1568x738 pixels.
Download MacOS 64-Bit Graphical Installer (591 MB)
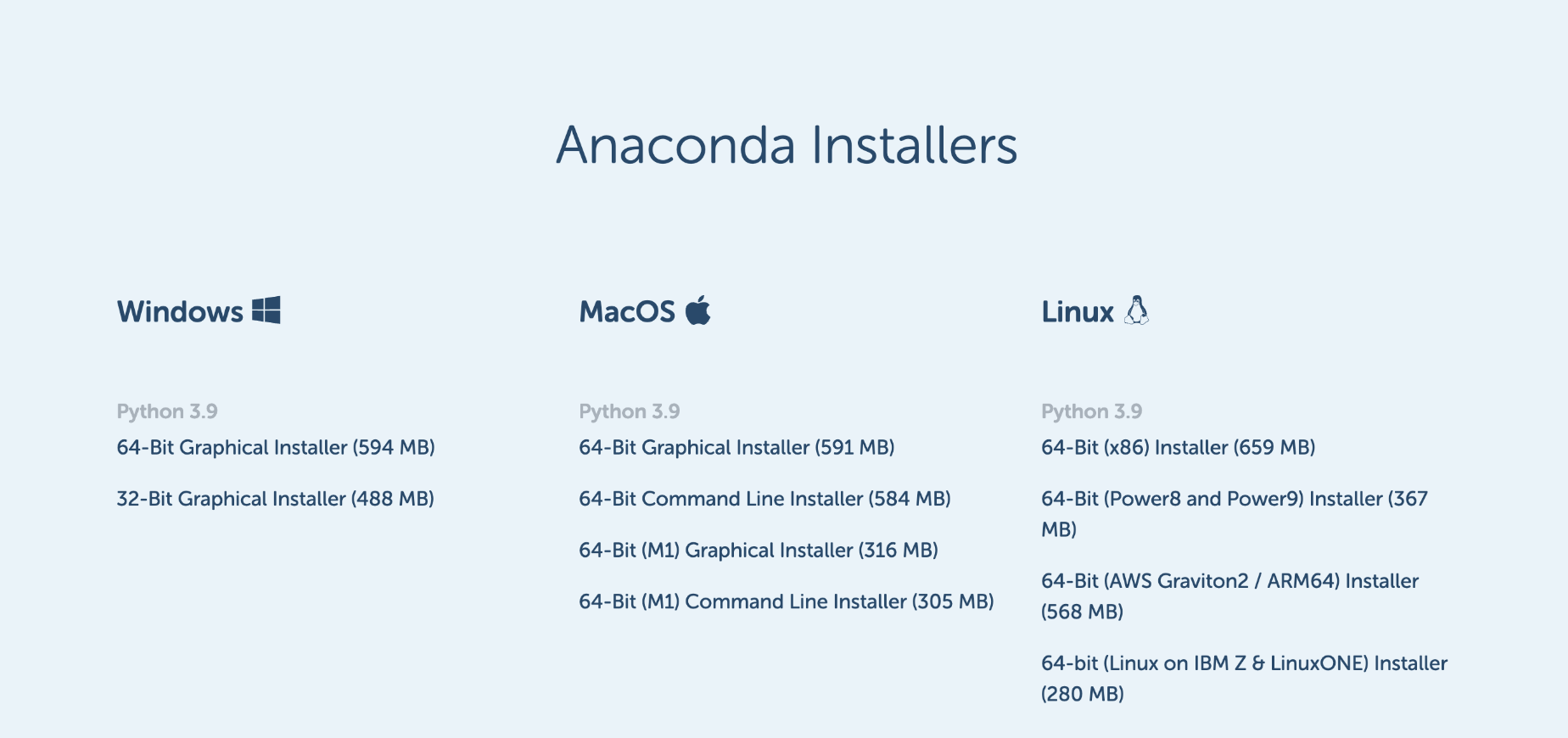coord(736,447)
